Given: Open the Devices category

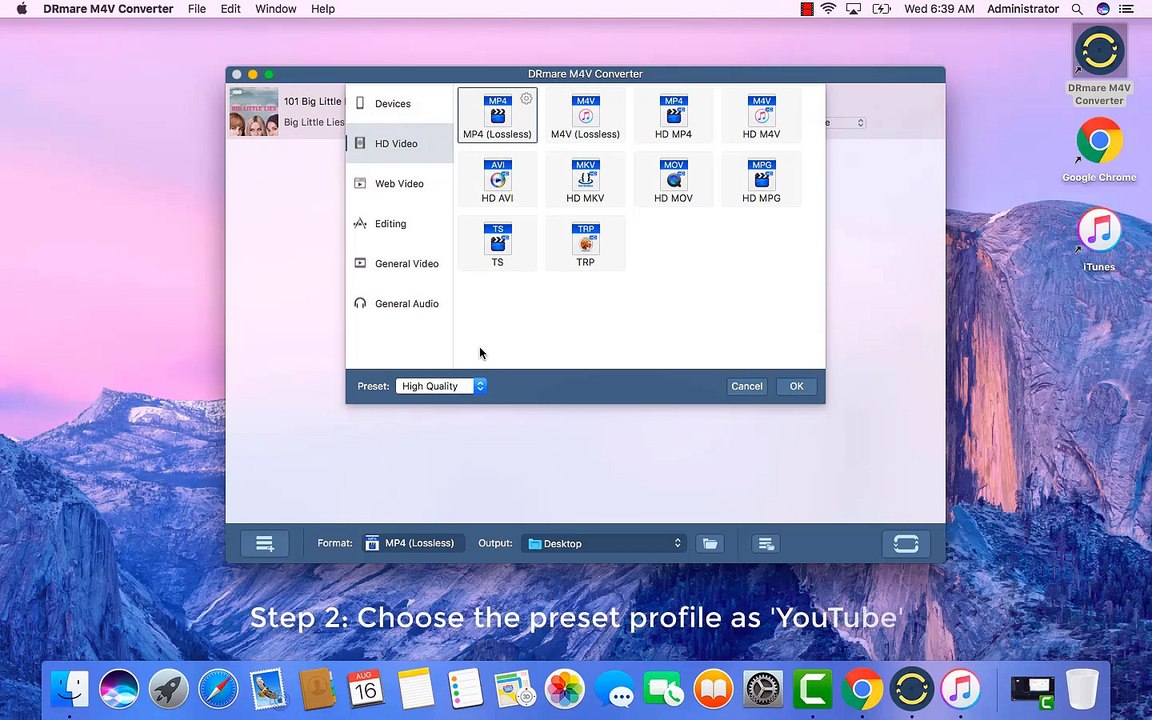Looking at the screenshot, I should pos(400,104).
